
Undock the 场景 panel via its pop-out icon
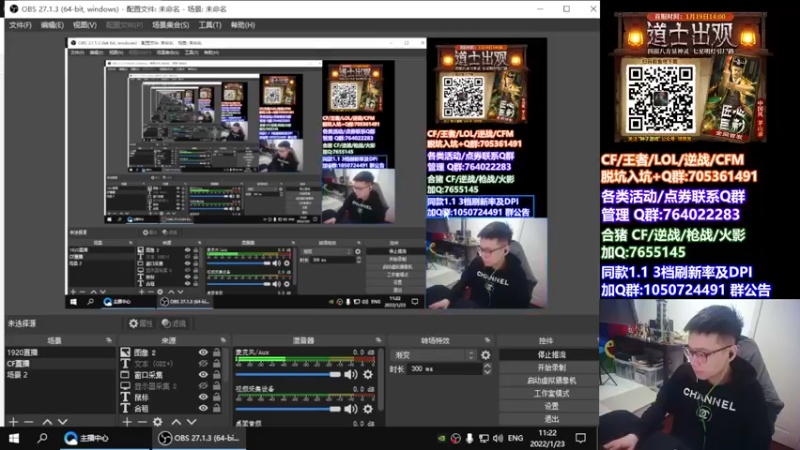(109, 340)
